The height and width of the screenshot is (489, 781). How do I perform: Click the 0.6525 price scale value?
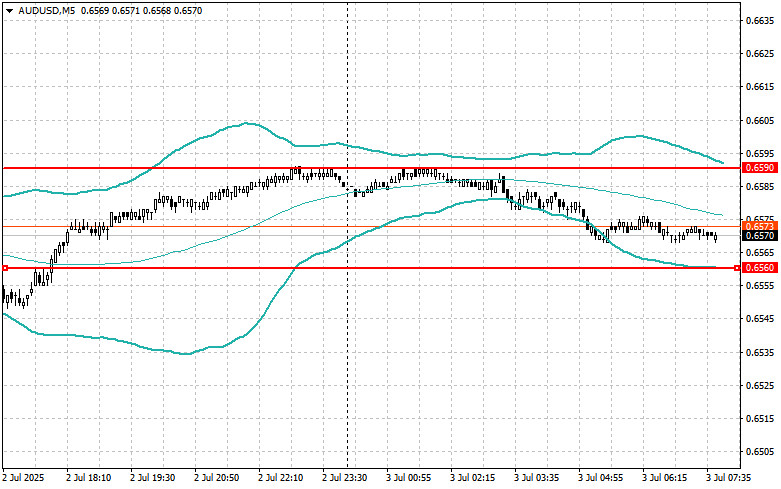(760, 385)
